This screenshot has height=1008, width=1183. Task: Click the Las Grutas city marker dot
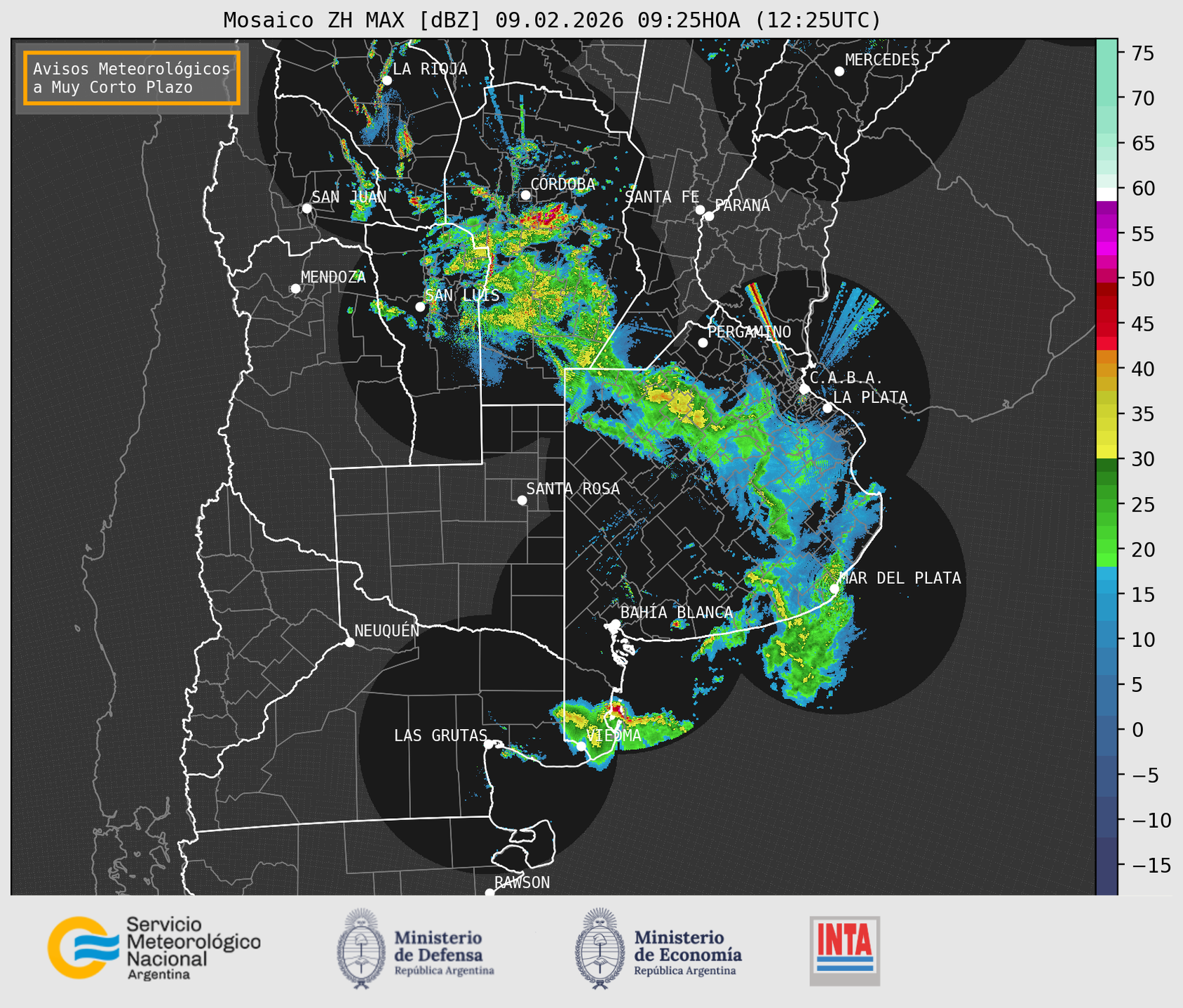489,744
